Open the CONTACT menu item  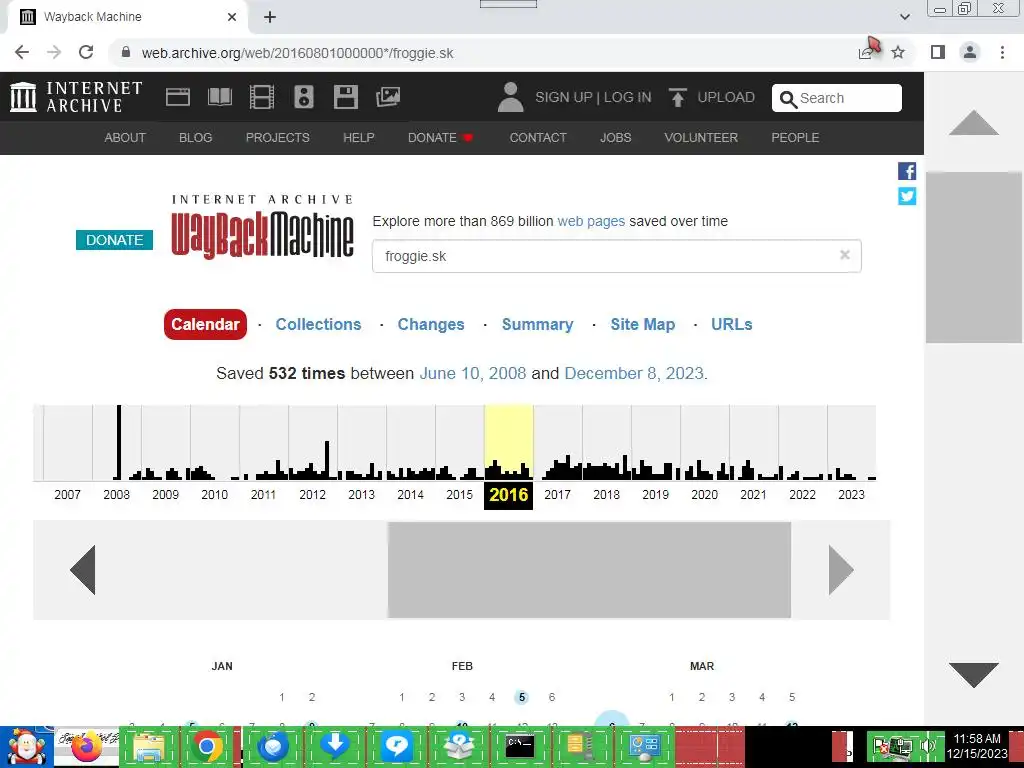point(538,138)
